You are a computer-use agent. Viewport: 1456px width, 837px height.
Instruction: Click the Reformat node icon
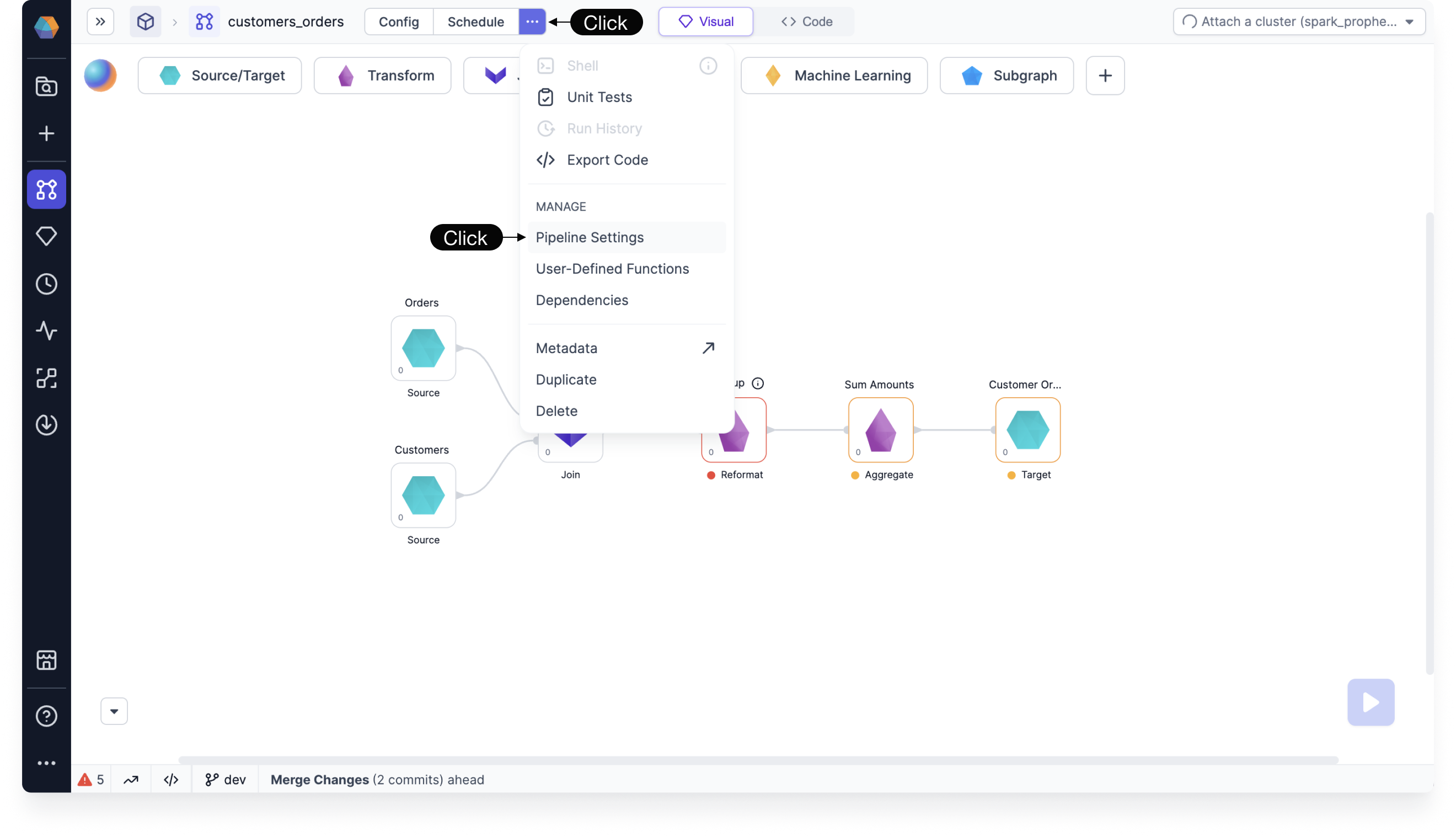[734, 430]
